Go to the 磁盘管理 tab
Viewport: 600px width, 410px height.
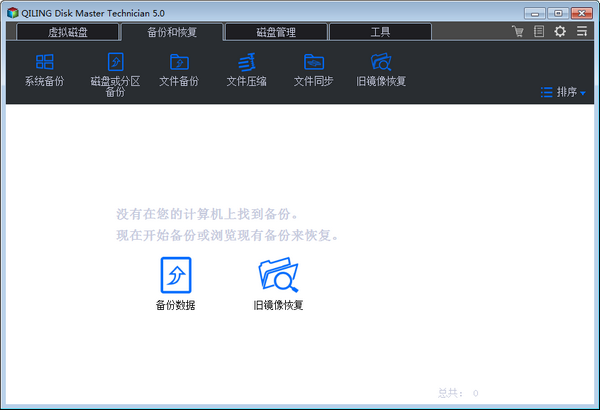point(276,32)
